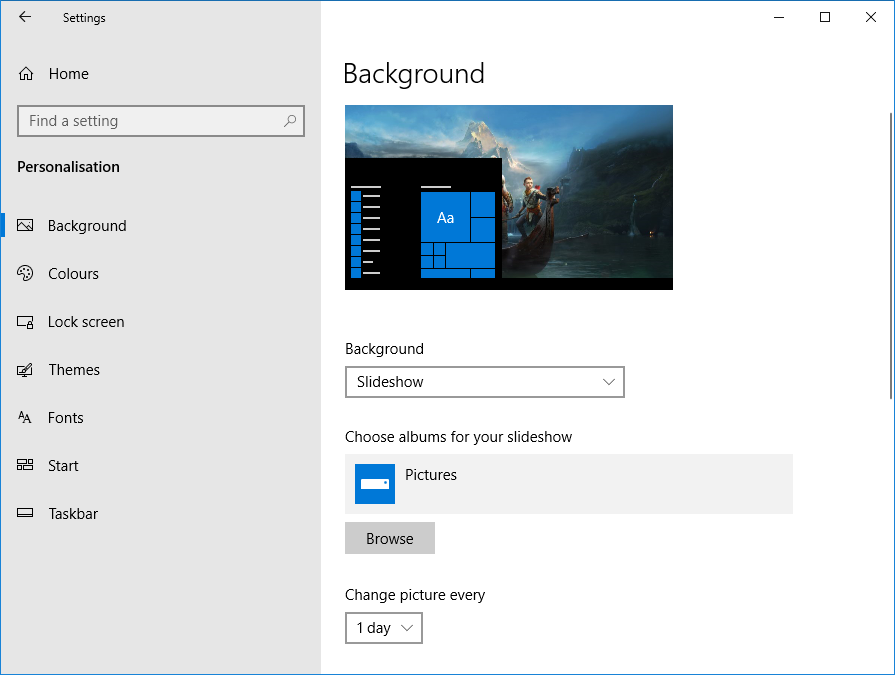Go to the Themes settings page

74,370
